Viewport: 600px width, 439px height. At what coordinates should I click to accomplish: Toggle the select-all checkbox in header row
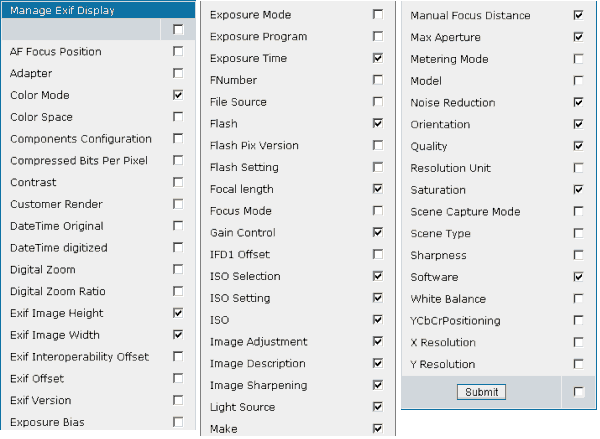point(178,30)
